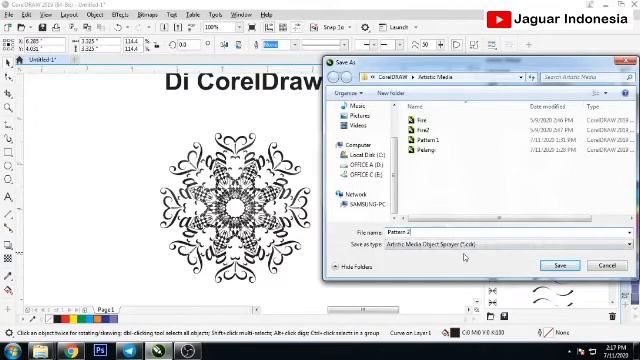This screenshot has height=360, width=640.
Task: Open Photoshop from the Windows taskbar
Action: pyautogui.click(x=100, y=351)
